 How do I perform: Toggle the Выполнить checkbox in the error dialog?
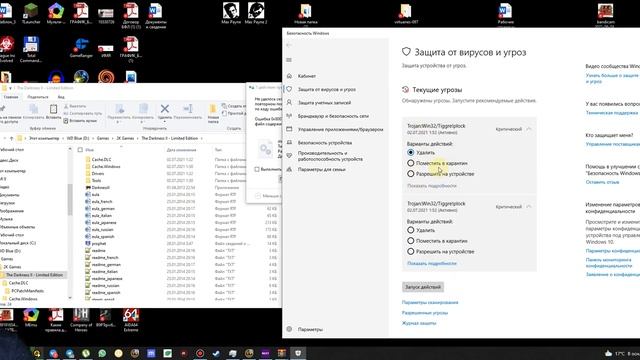[257, 169]
